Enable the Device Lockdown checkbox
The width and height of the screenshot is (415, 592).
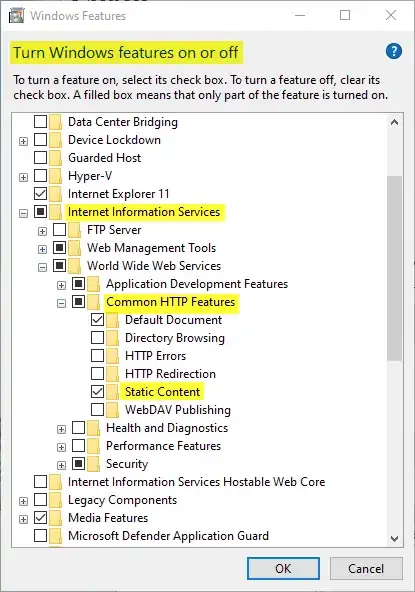pyautogui.click(x=40, y=140)
